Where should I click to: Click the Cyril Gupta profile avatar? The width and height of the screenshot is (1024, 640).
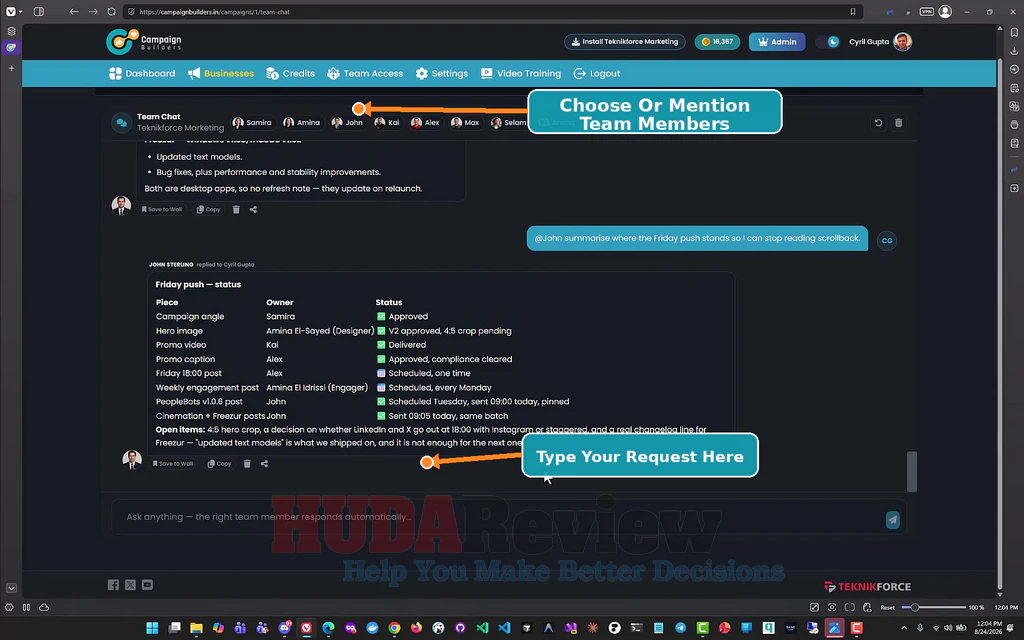pyautogui.click(x=903, y=41)
